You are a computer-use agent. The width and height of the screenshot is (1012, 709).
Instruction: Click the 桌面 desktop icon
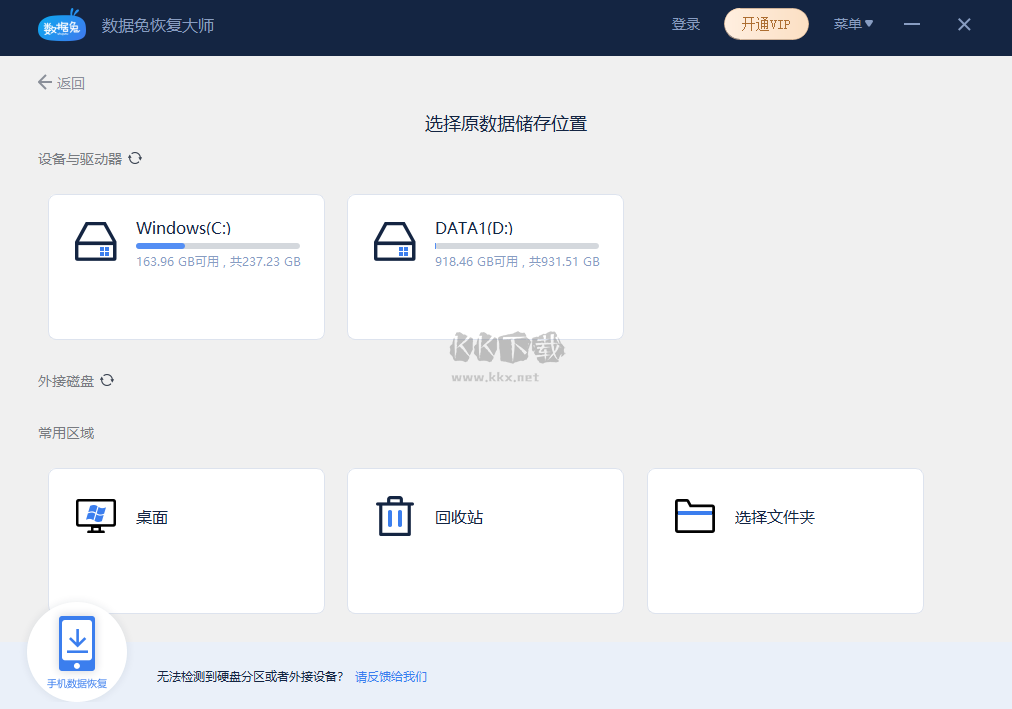pos(95,516)
